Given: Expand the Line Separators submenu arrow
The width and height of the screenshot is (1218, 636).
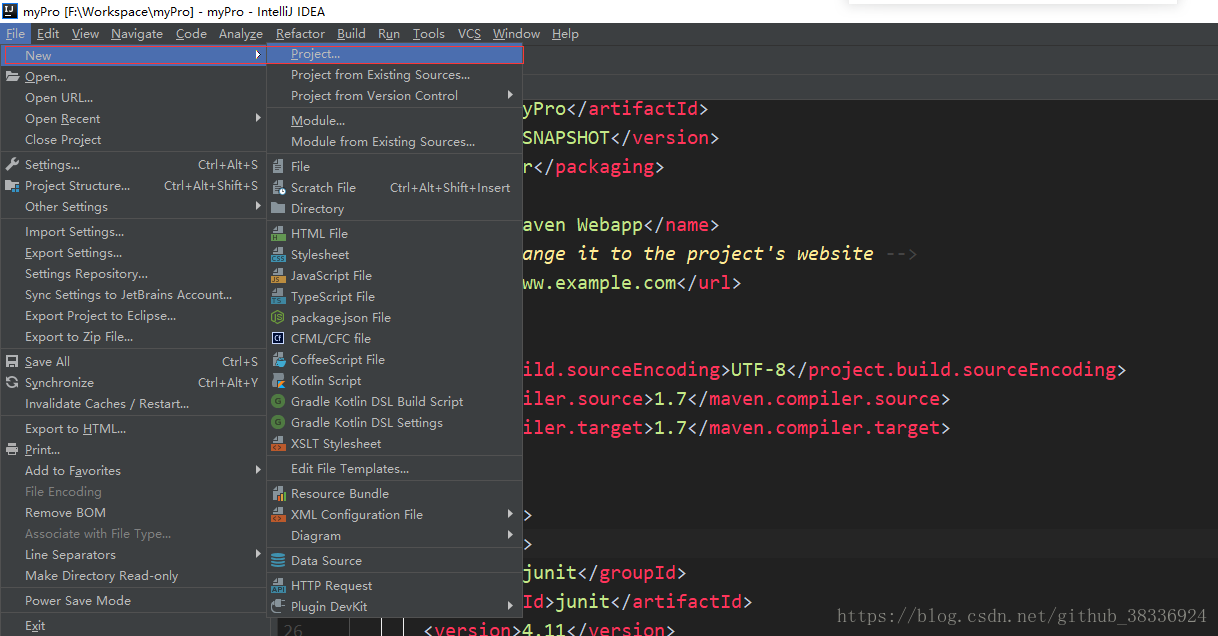Looking at the screenshot, I should (258, 554).
